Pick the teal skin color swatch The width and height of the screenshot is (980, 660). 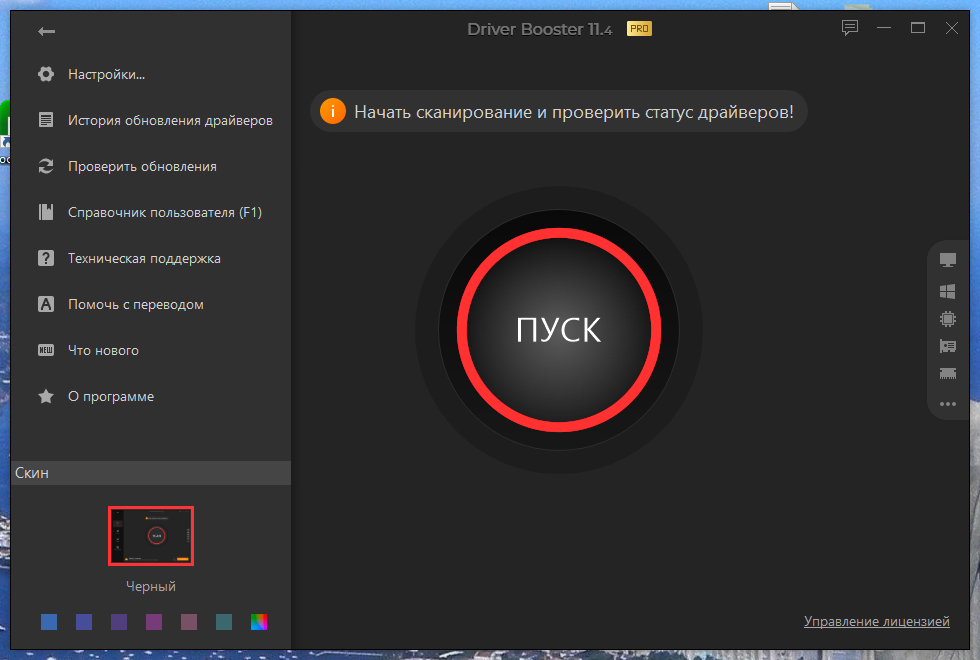tap(224, 622)
